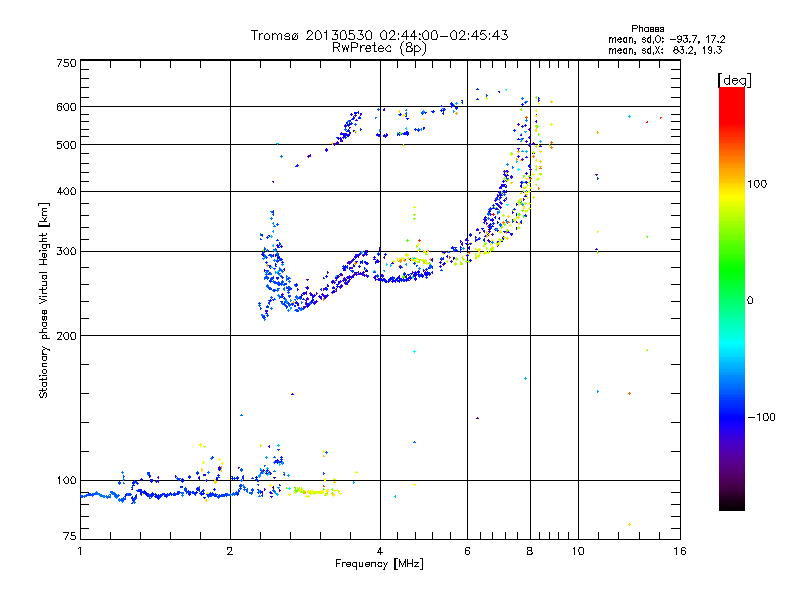Click the colorbar tick label '-100'
This screenshot has height=600, width=800.
click(761, 417)
